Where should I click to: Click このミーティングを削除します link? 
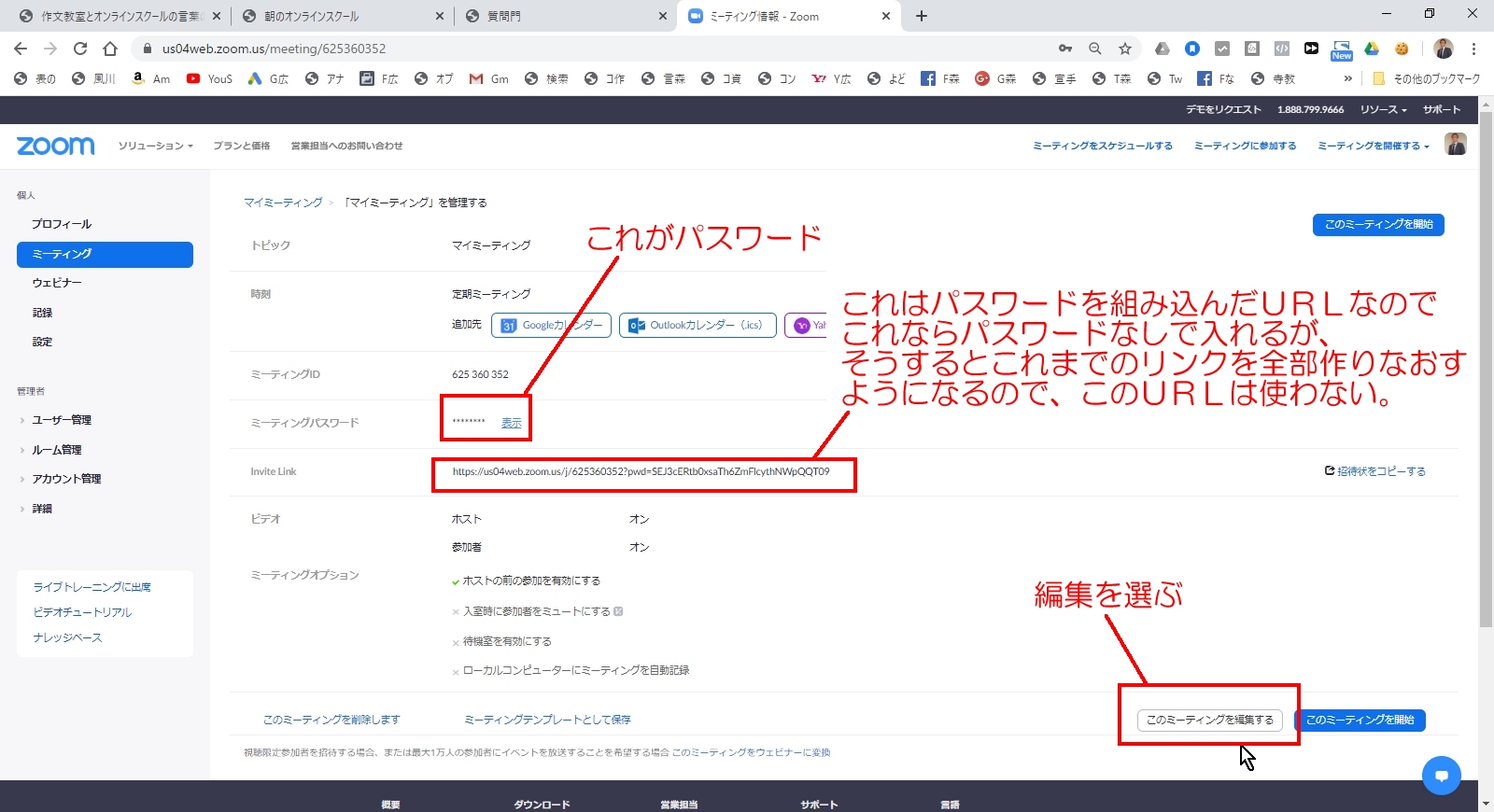[x=331, y=720]
